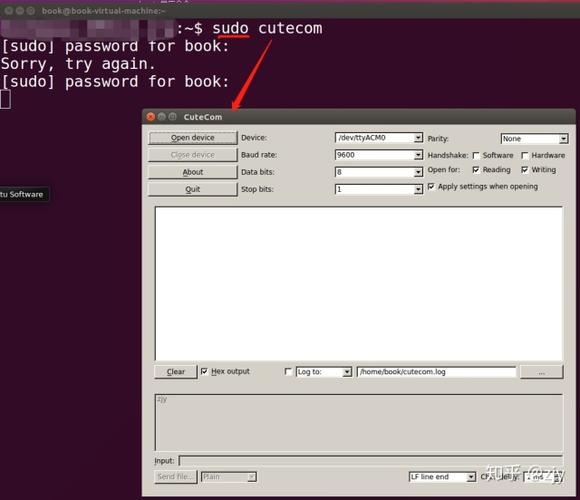Screen dimensions: 580x500
Task: Click the log file path field
Action: pyautogui.click(x=436, y=372)
